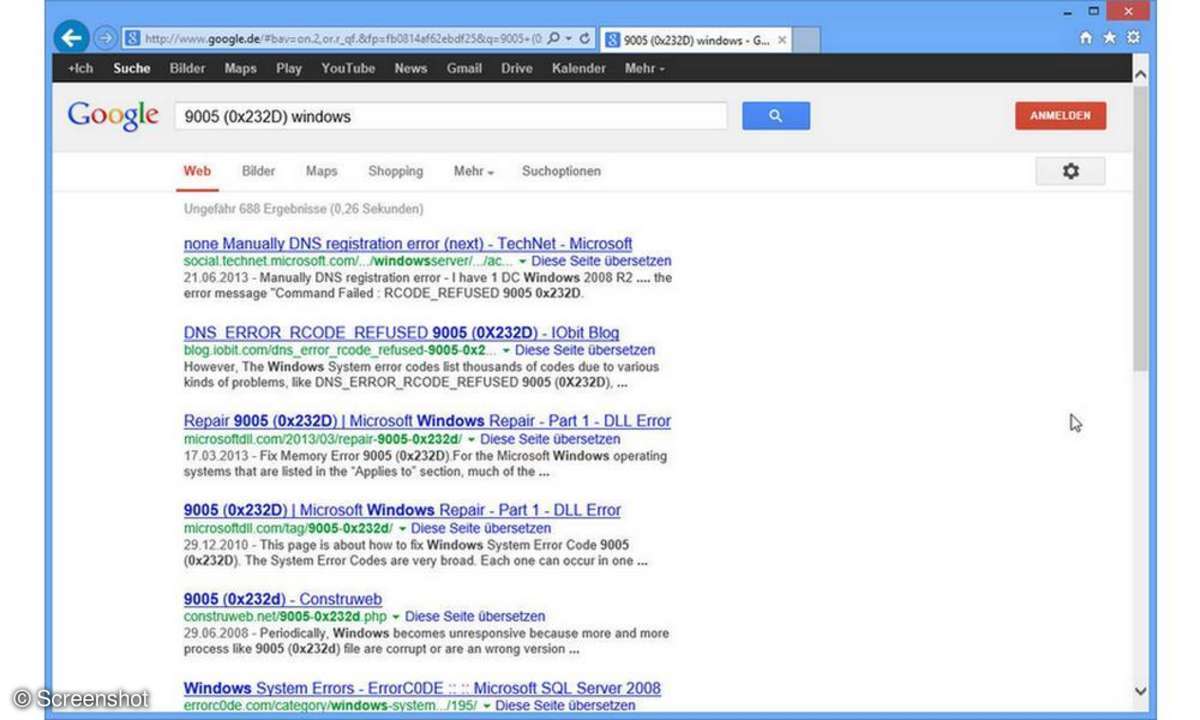The image size is (1200, 720).
Task: Open Drive in the Google bar
Action: pyautogui.click(x=517, y=68)
